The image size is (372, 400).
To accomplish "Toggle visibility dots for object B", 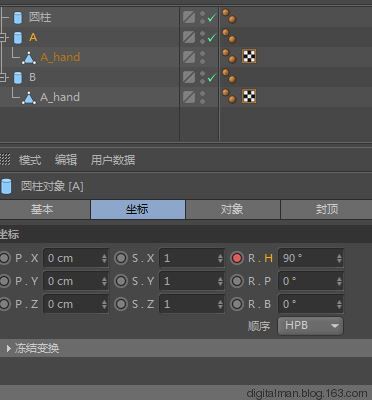I will 202,77.
